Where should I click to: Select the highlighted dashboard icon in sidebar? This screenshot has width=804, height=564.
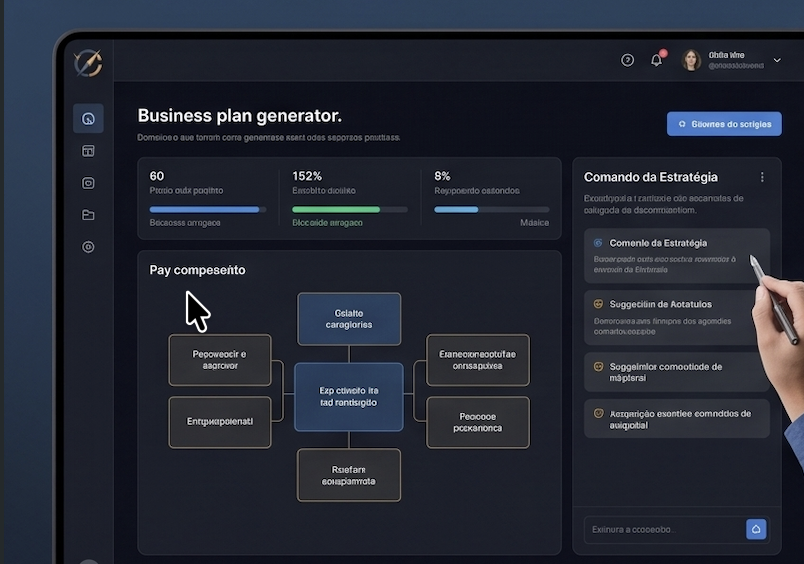point(88,119)
